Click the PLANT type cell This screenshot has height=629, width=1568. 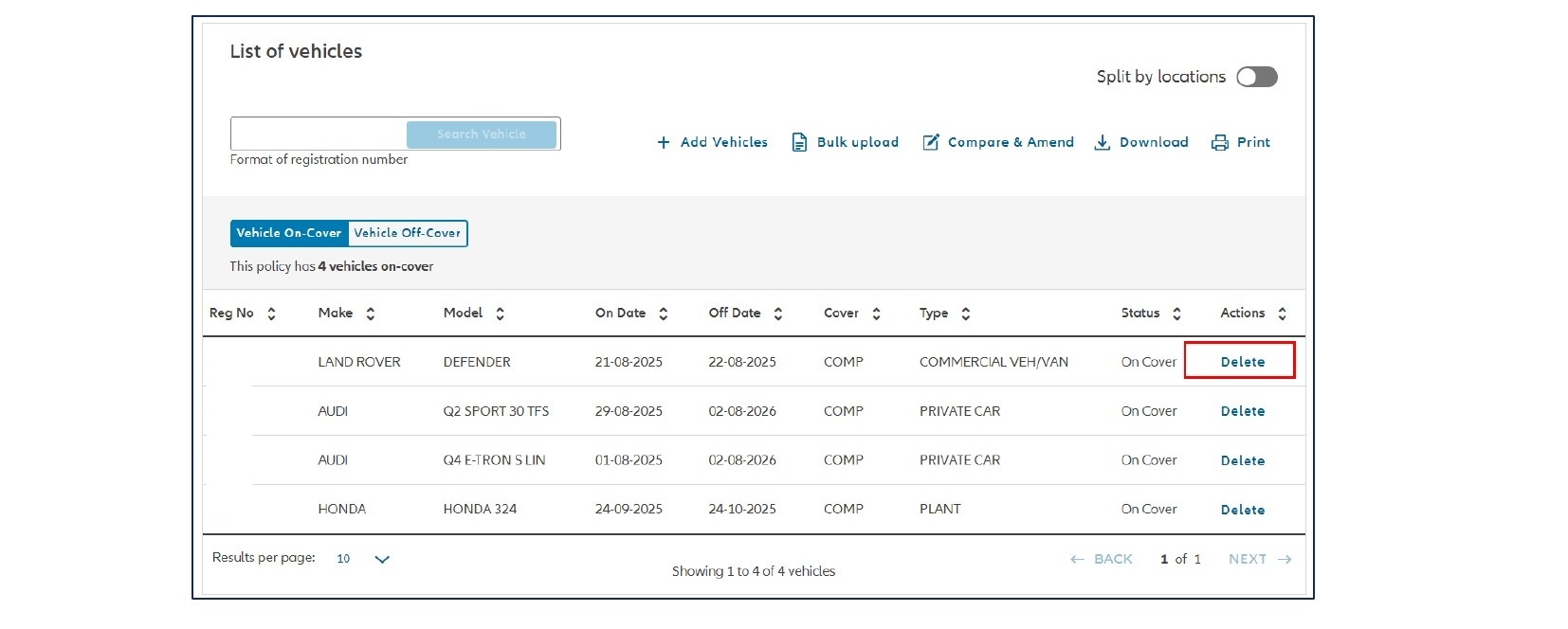coord(939,510)
